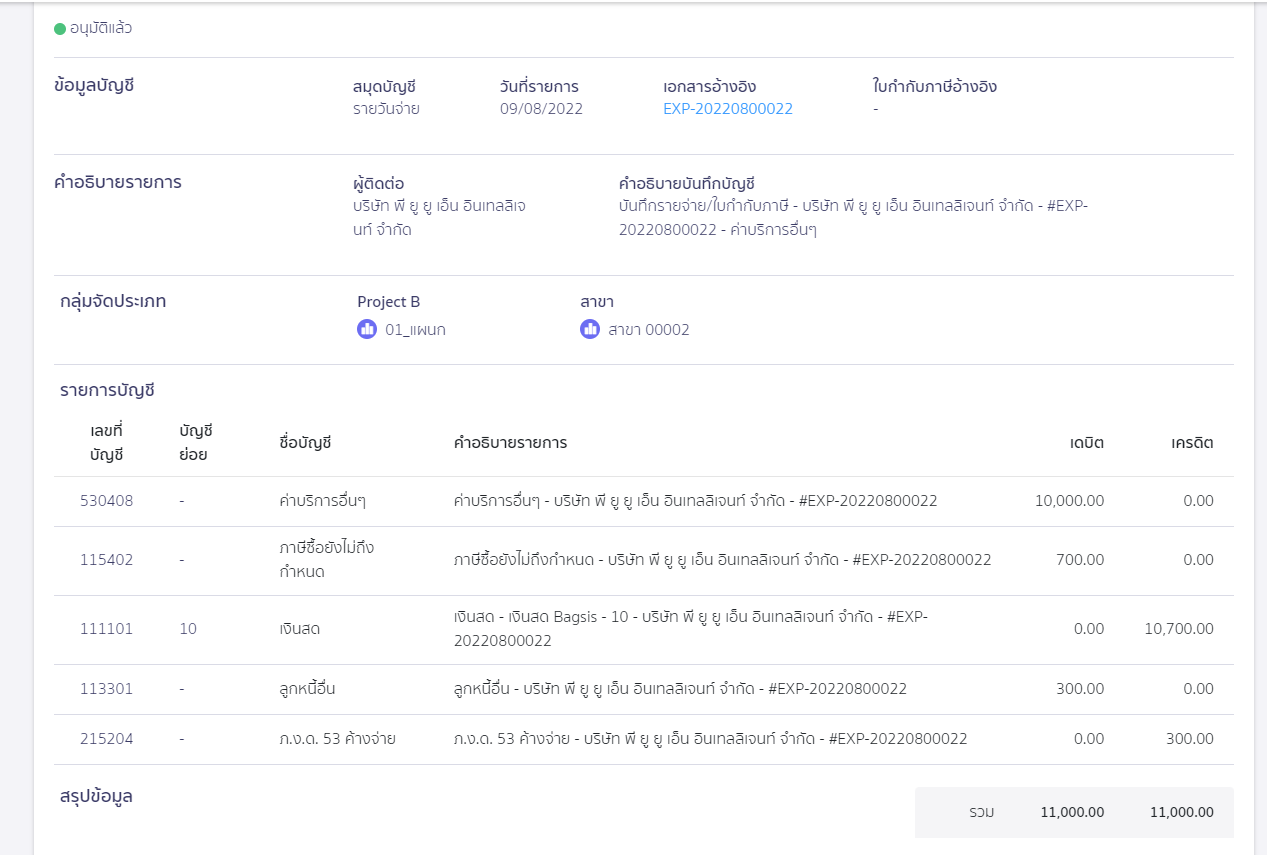Click the อนุมัติแล้ว status text
This screenshot has height=855, width=1267.
[x=101, y=28]
